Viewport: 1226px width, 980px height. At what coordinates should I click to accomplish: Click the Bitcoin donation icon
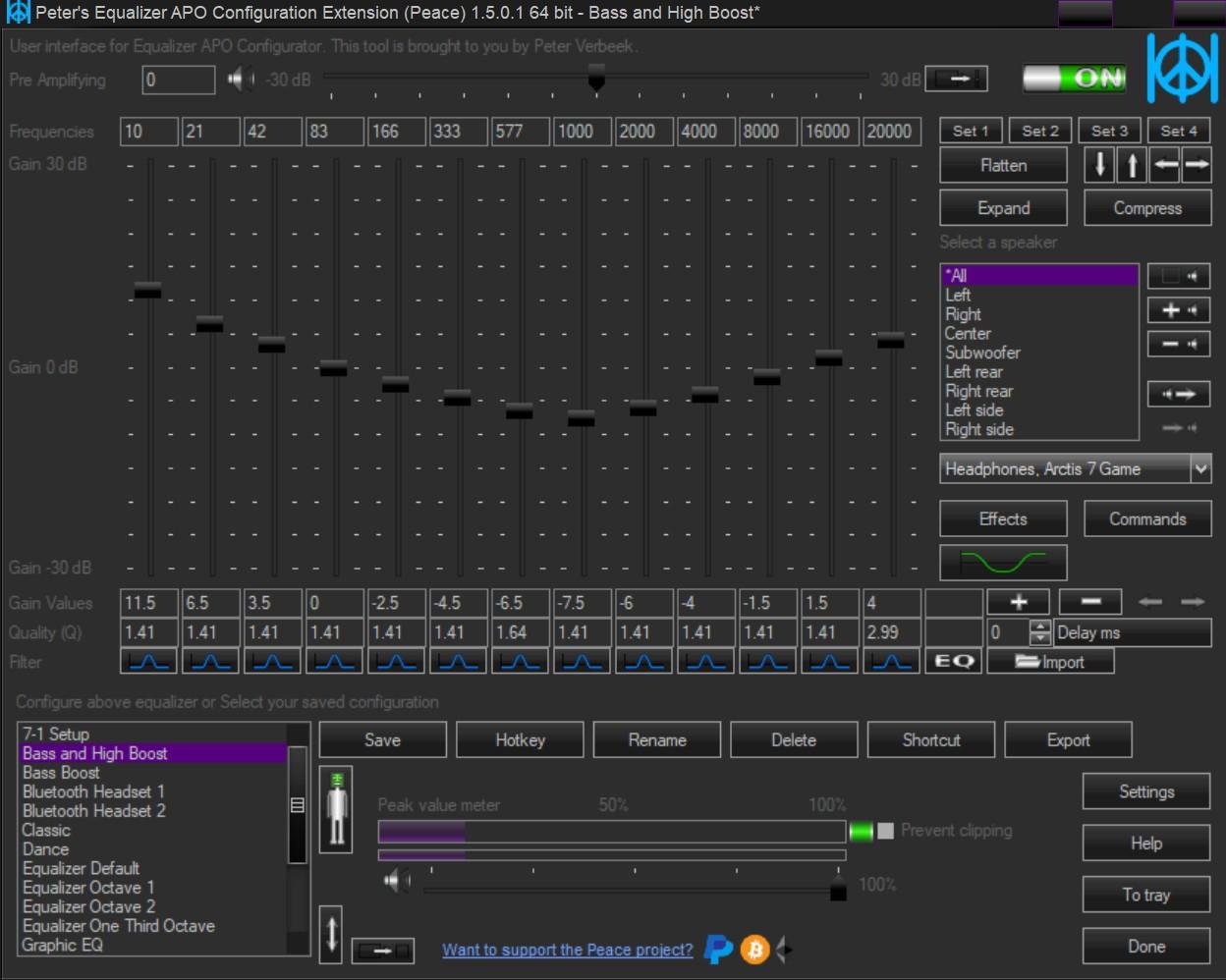point(753,950)
